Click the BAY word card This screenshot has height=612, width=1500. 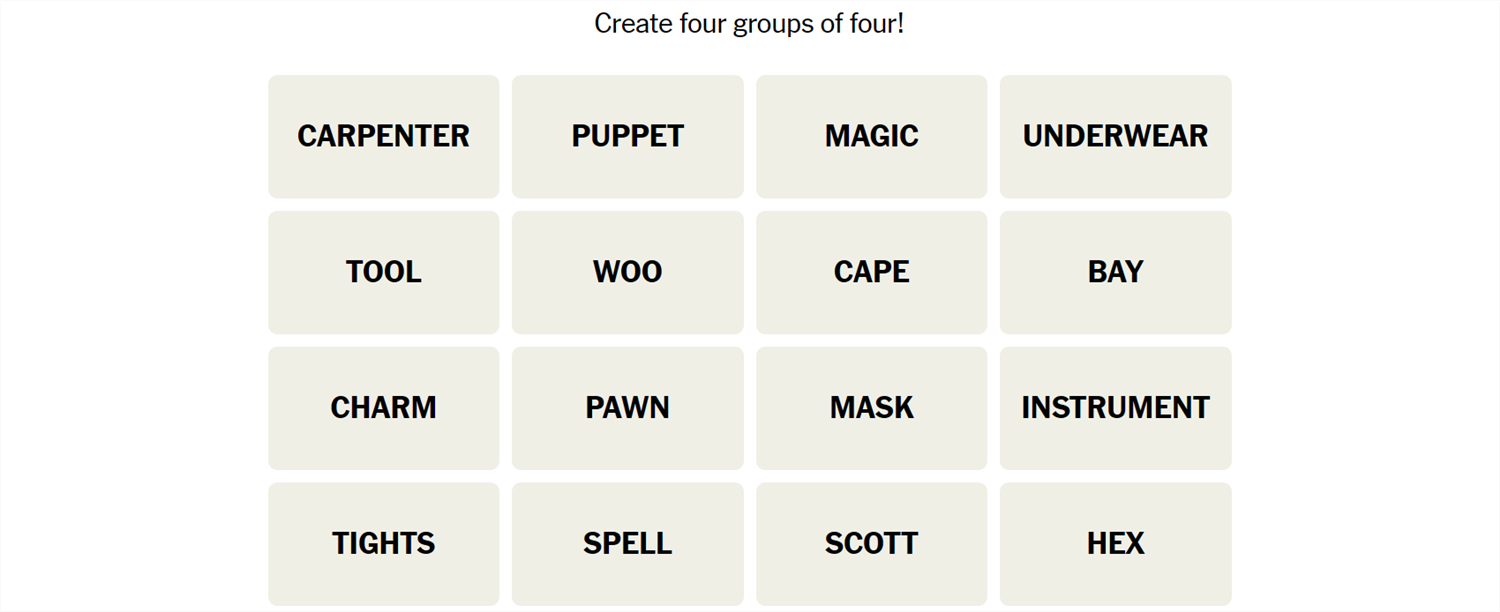(1115, 272)
